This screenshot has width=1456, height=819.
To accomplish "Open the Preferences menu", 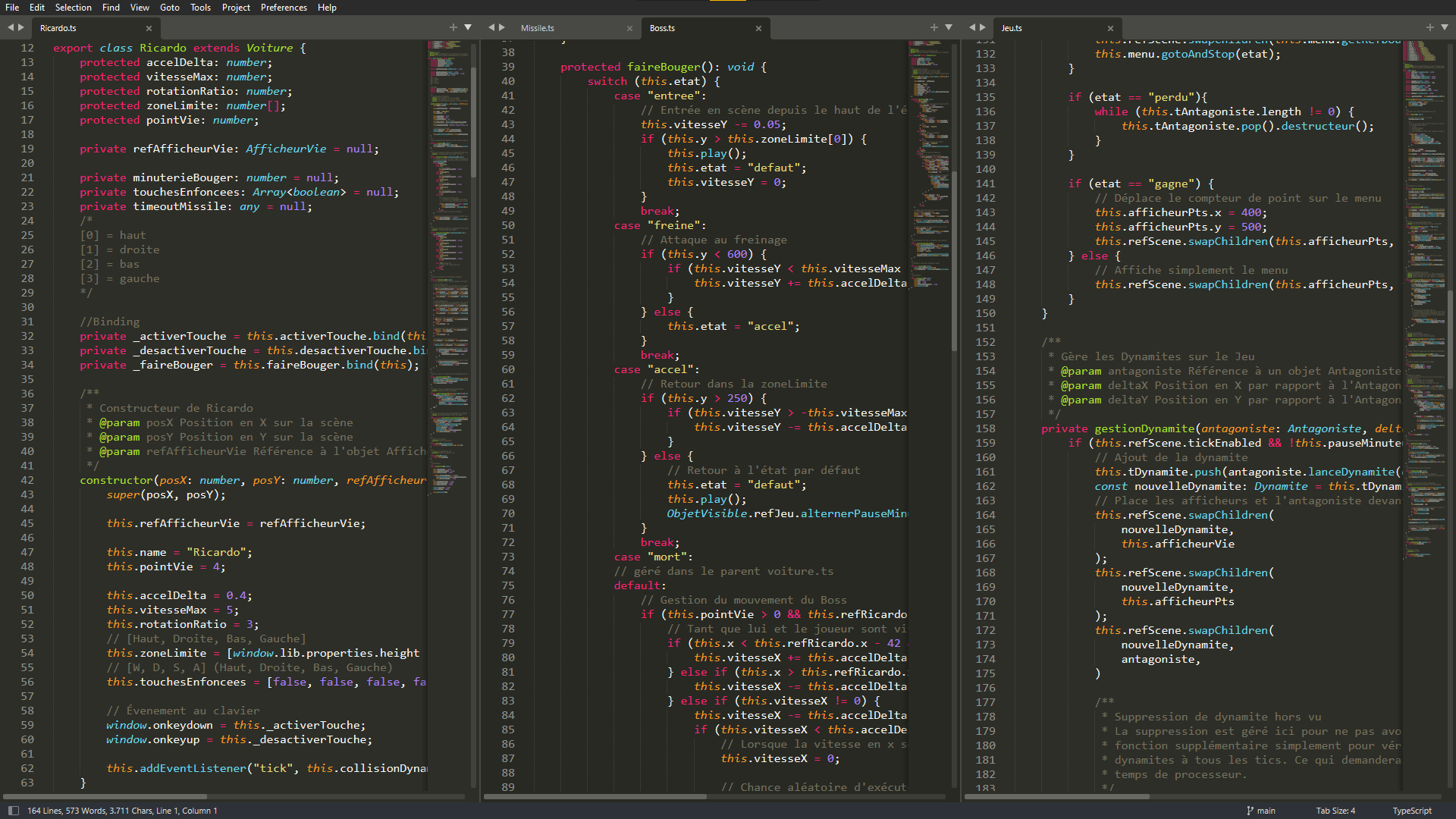I will click(x=284, y=8).
